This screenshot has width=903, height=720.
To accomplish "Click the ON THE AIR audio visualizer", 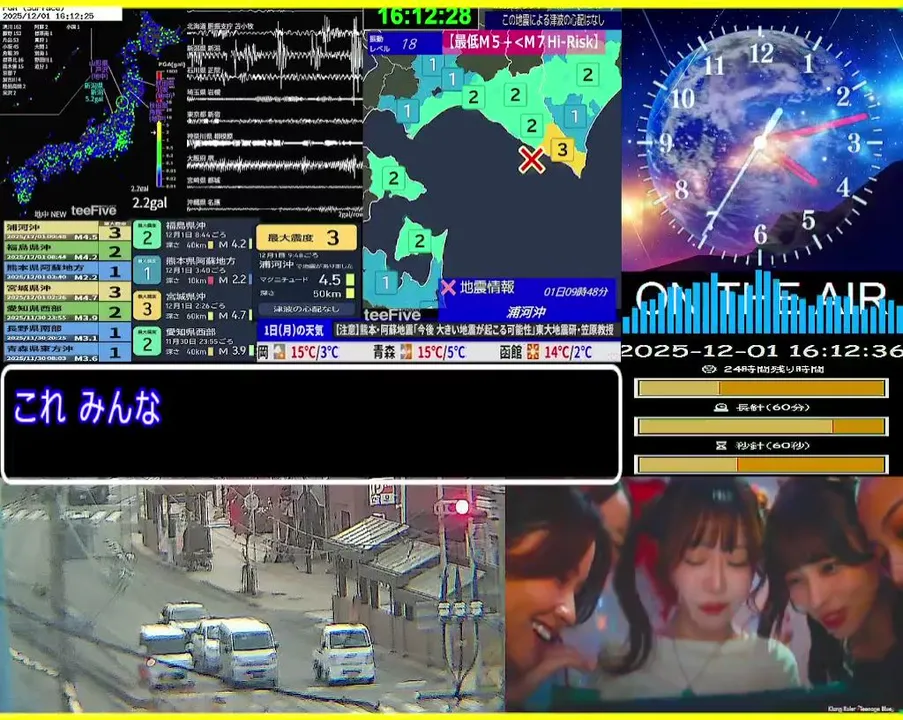I will pyautogui.click(x=762, y=302).
